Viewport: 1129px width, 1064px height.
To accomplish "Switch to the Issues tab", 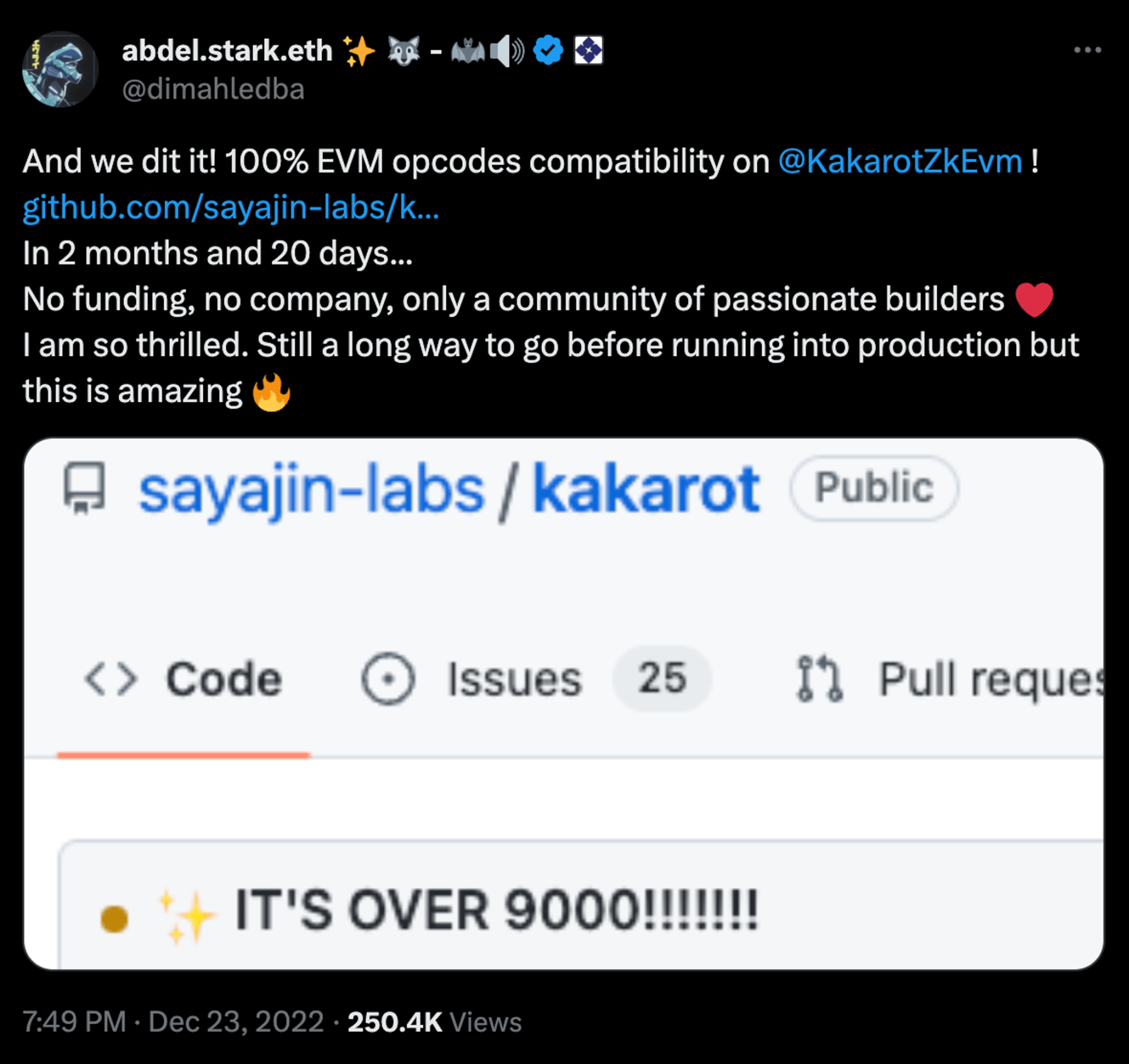I will point(514,679).
